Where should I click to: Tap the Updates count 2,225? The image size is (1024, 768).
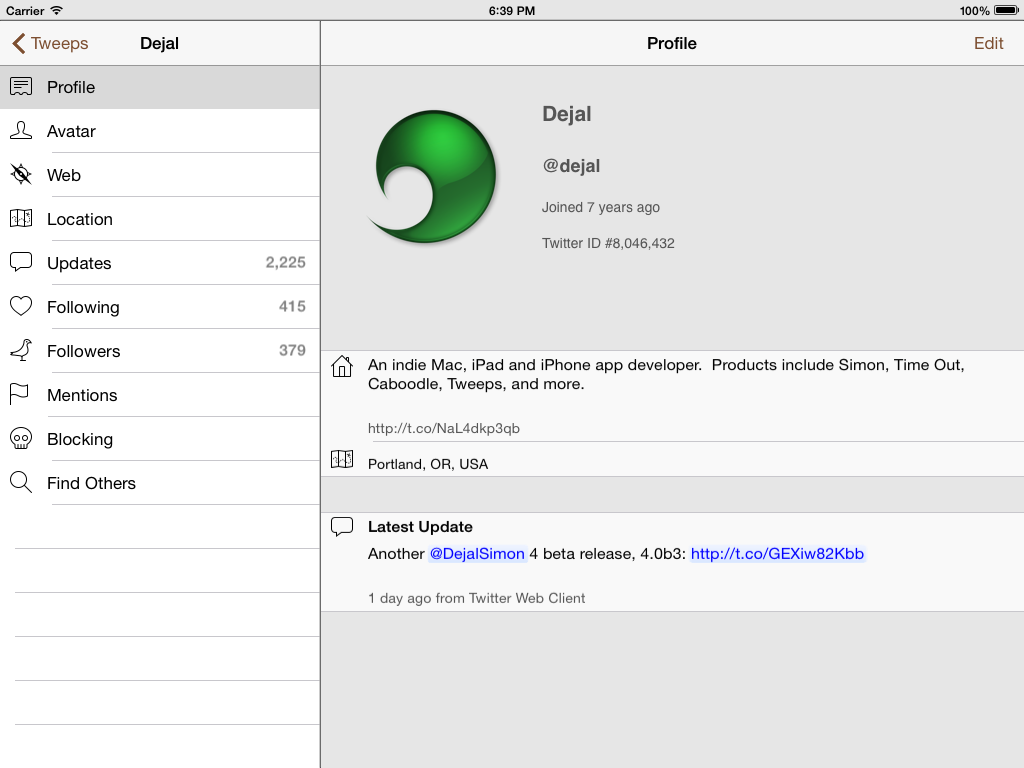point(285,263)
